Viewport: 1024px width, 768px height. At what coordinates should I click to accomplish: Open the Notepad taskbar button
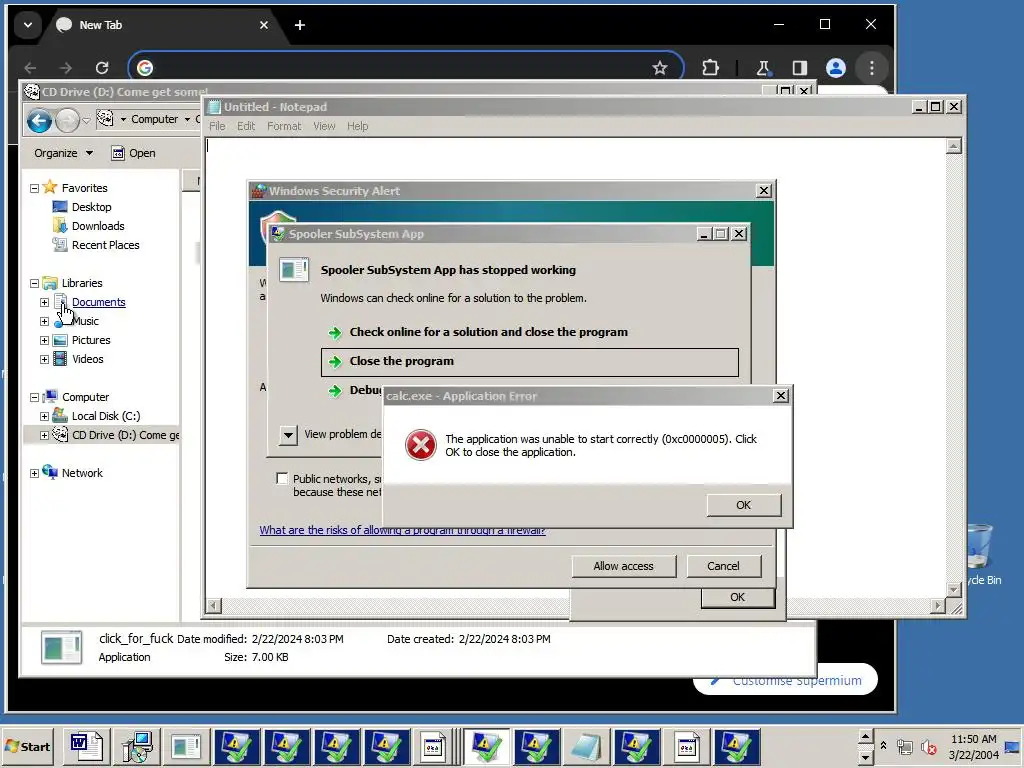pyautogui.click(x=586, y=746)
